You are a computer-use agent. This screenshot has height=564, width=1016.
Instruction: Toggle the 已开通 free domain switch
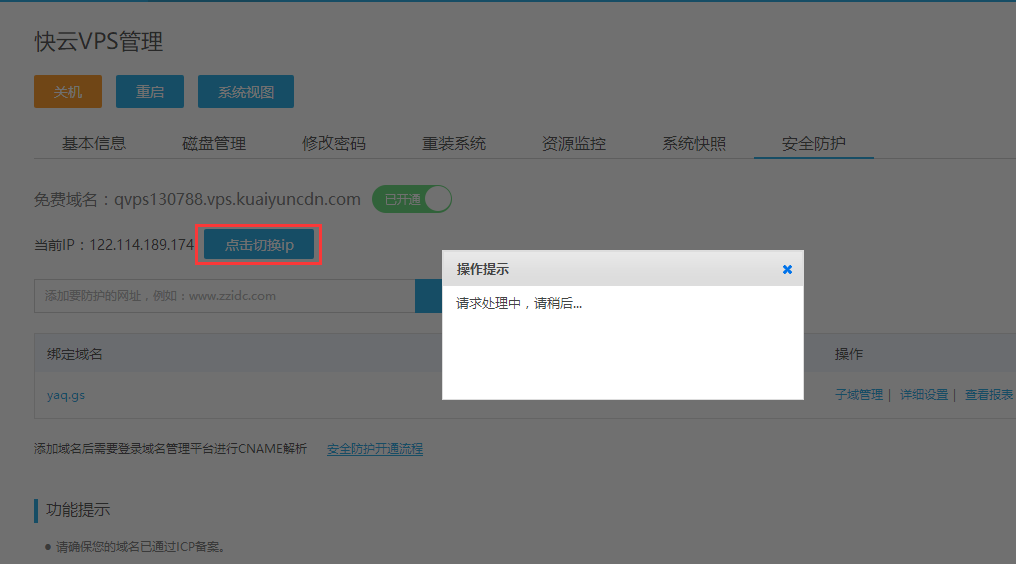point(412,199)
